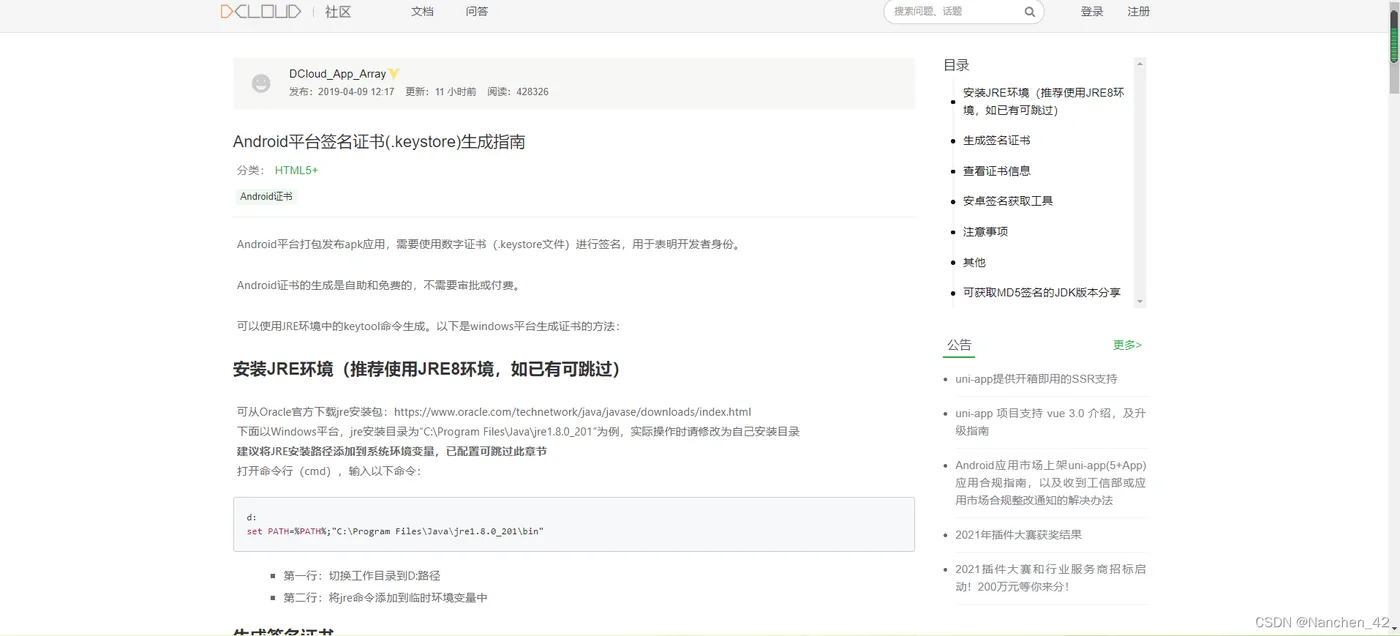Open announcement uni-app 项目支持 vue 3.0 介绍

tap(1050, 422)
